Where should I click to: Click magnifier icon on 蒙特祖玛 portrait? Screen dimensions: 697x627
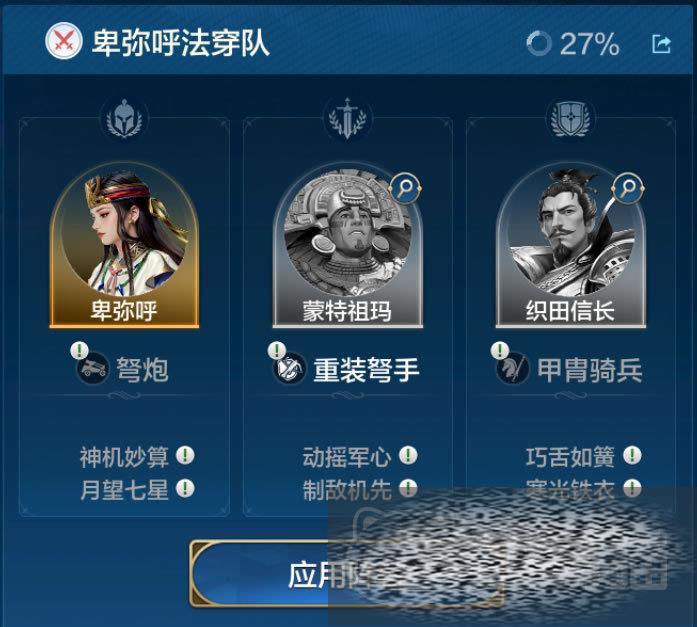pyautogui.click(x=405, y=188)
